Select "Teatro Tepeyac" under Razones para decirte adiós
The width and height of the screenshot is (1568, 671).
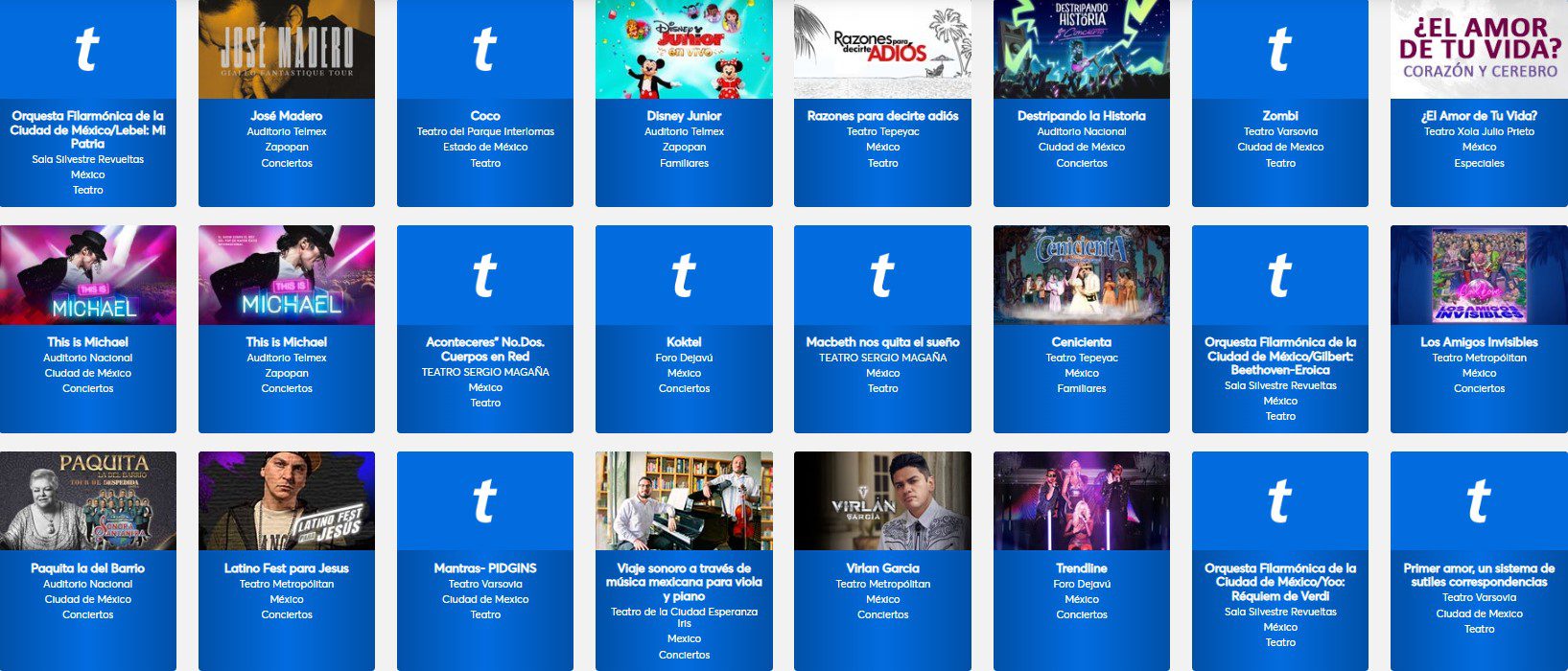(882, 132)
